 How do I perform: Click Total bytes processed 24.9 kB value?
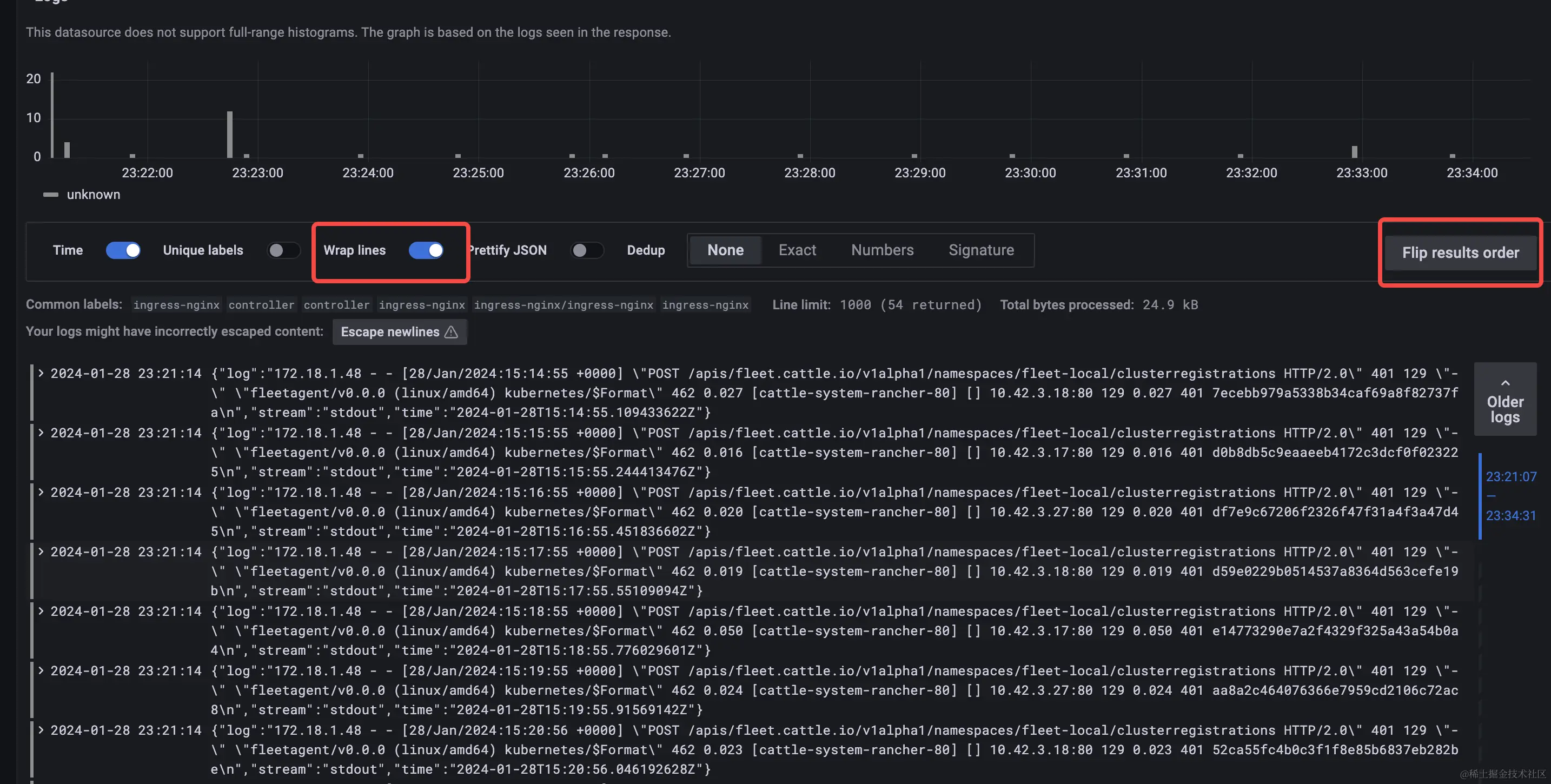(1170, 305)
